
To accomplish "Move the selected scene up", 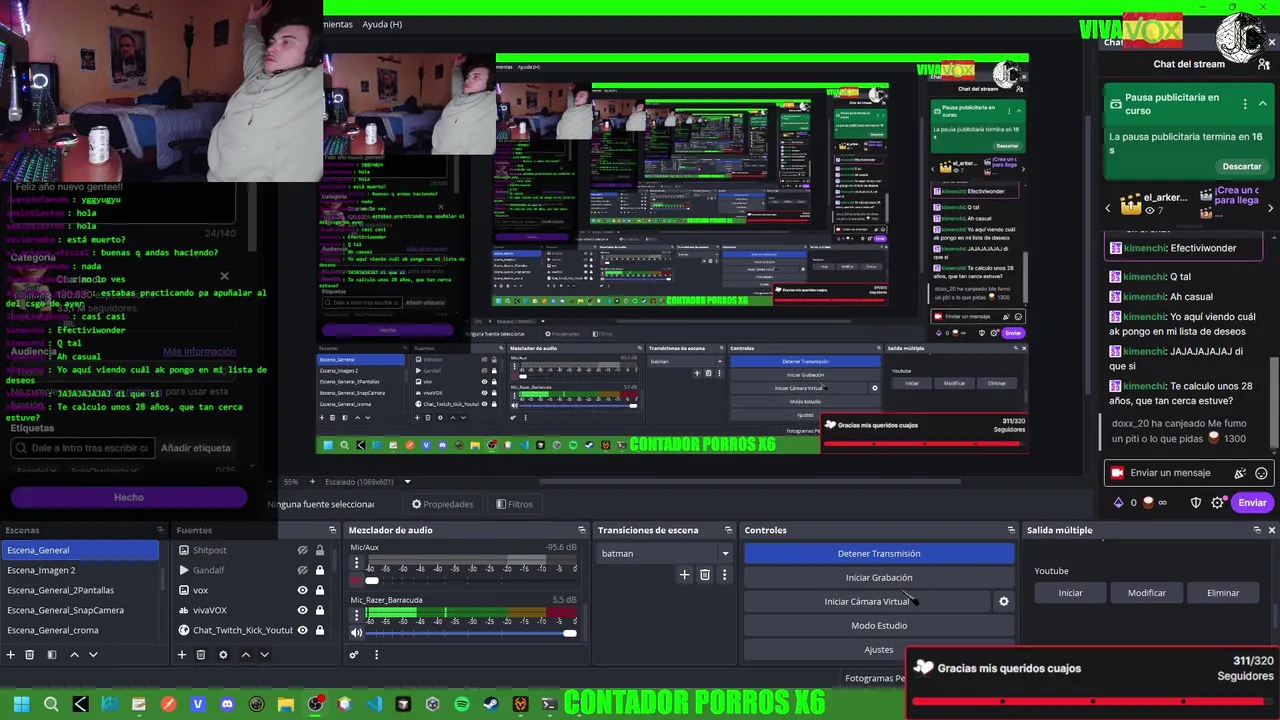I will click(74, 654).
